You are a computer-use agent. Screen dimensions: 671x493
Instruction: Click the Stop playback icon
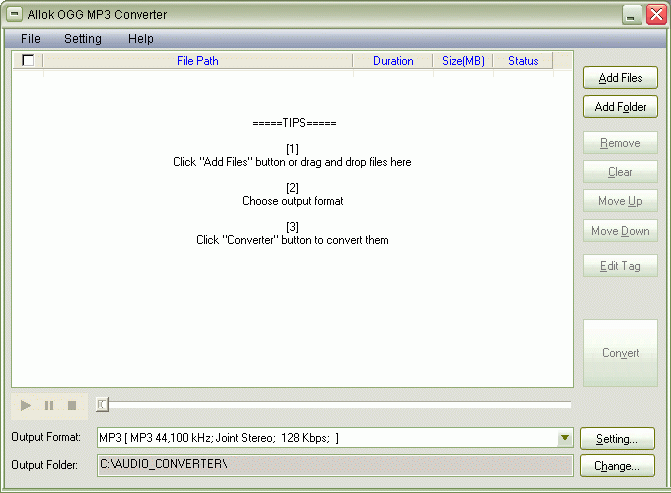coord(72,405)
